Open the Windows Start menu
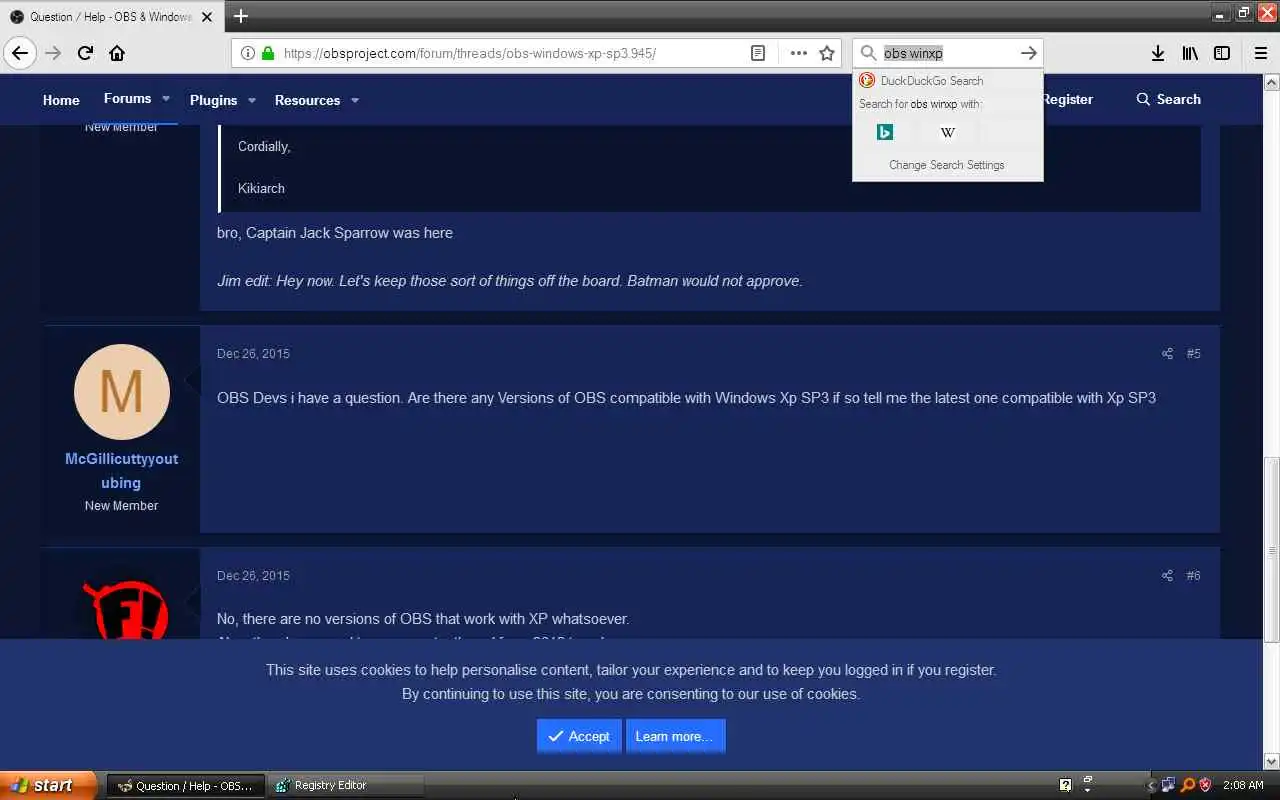This screenshot has height=800, width=1280. coord(48,785)
